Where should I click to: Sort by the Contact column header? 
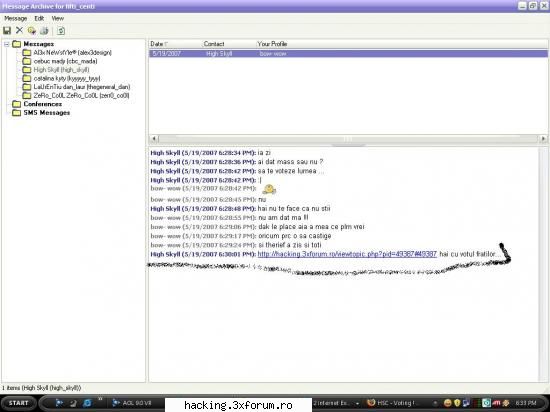214,44
